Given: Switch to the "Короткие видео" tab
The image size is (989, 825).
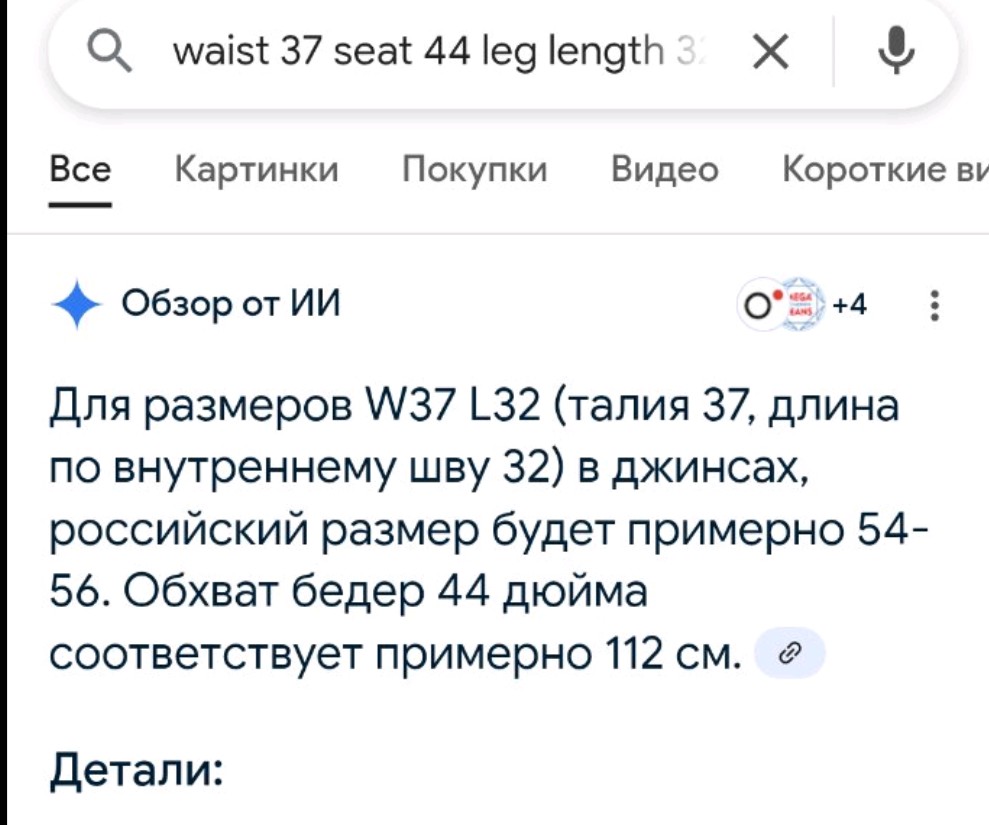Looking at the screenshot, I should [882, 171].
